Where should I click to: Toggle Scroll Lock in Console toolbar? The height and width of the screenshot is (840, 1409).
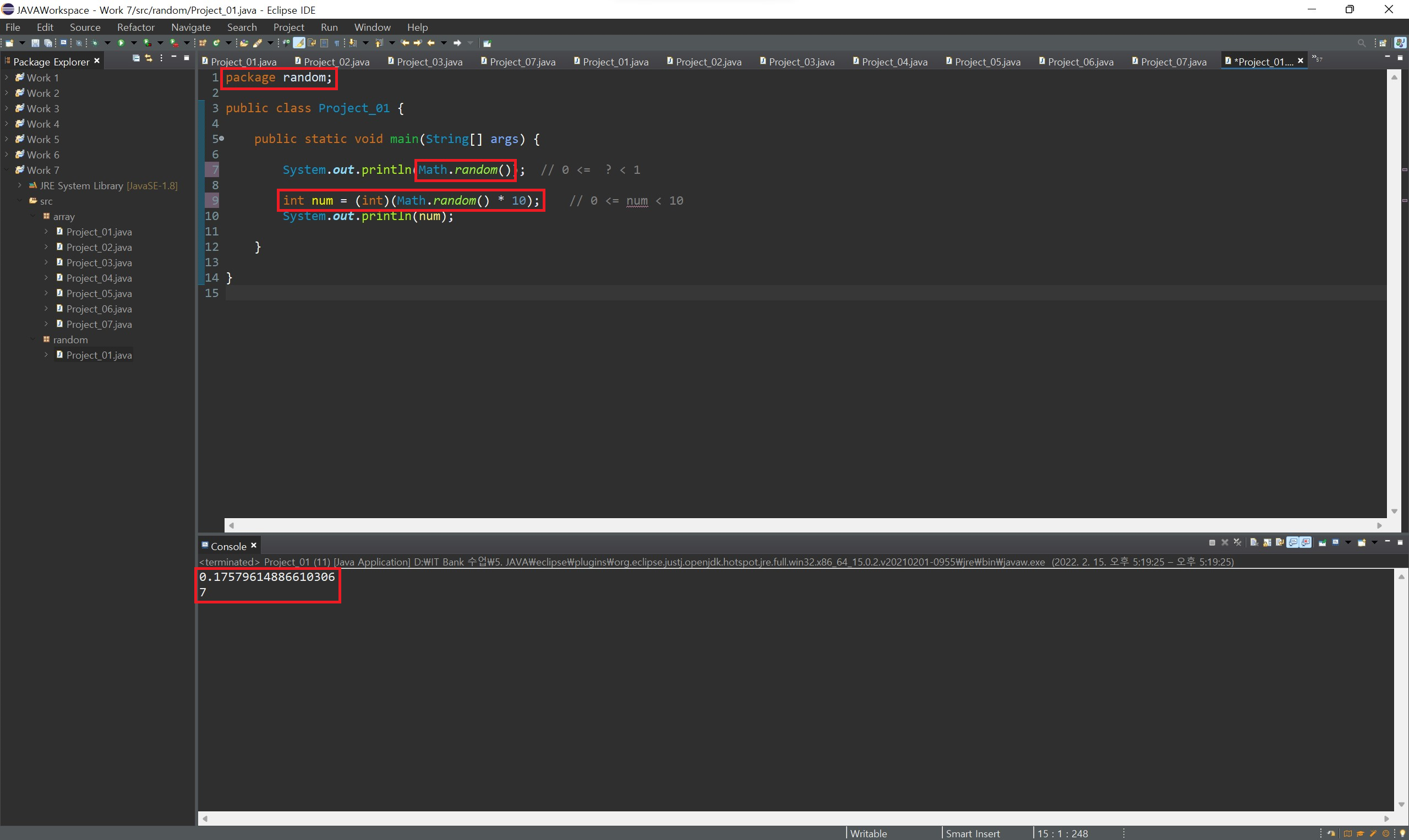1268,543
